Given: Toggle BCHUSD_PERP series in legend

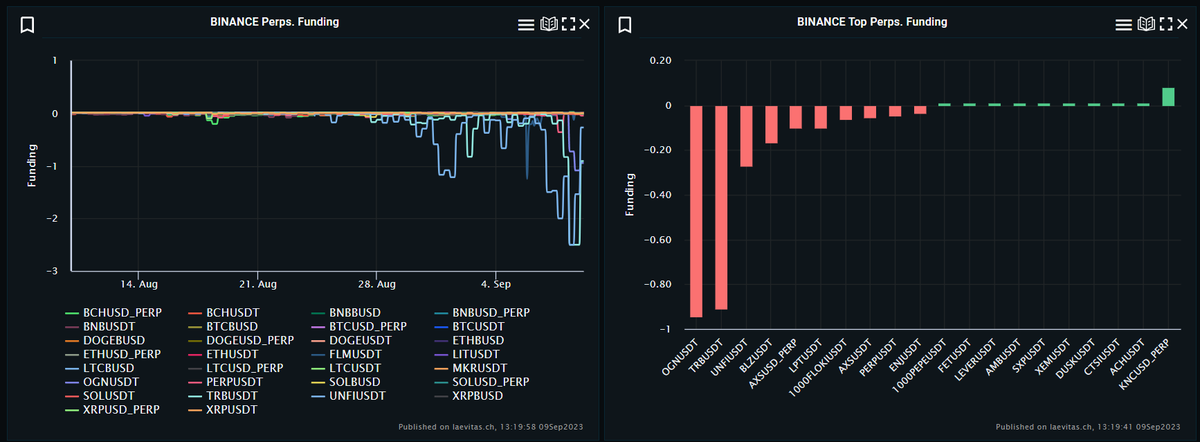Looking at the screenshot, I should (111, 313).
